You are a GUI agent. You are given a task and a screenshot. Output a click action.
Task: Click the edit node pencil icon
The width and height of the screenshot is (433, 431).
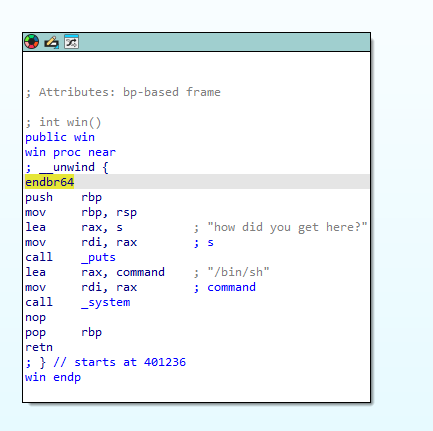click(52, 42)
